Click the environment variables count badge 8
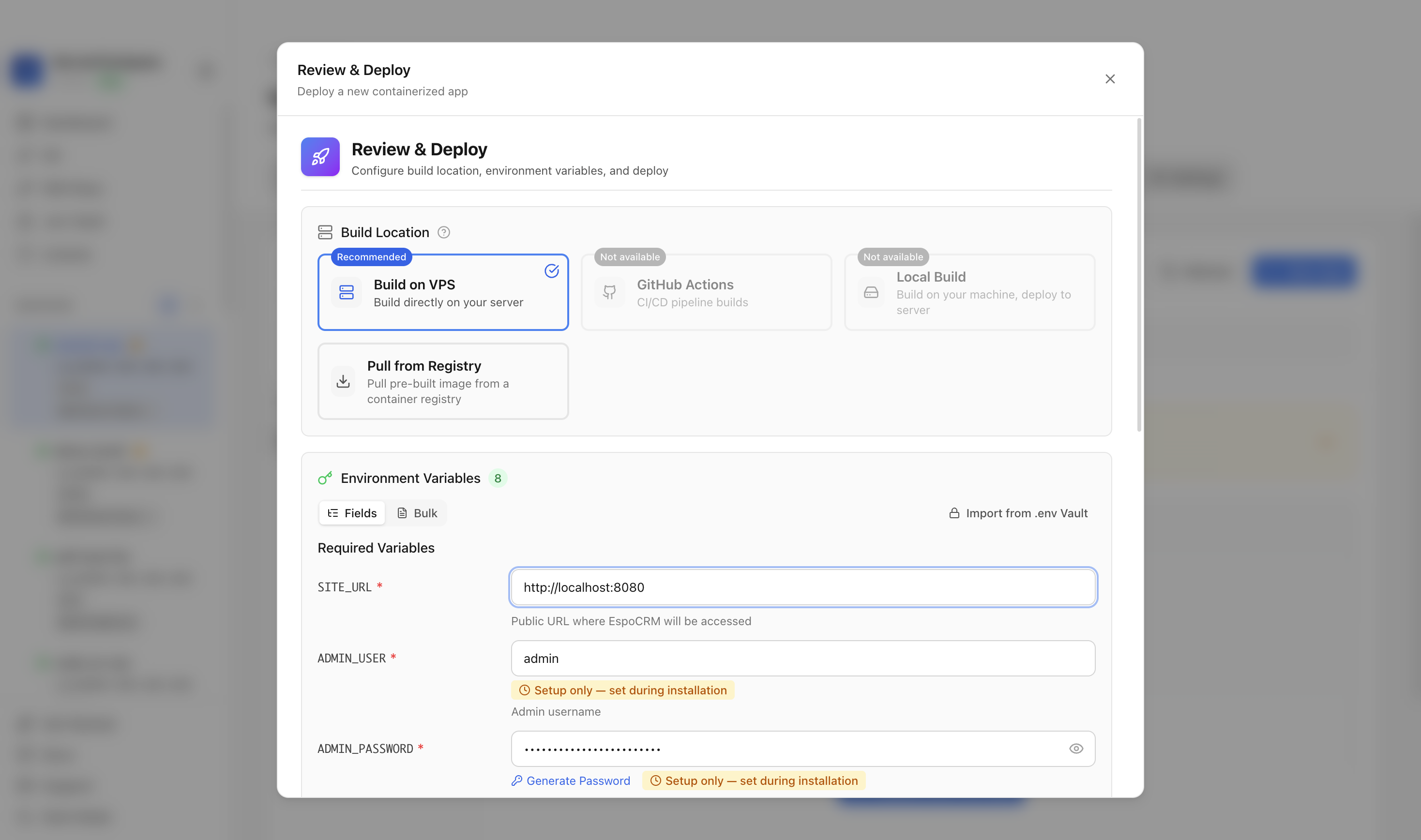Image resolution: width=1421 pixels, height=840 pixels. click(x=498, y=478)
